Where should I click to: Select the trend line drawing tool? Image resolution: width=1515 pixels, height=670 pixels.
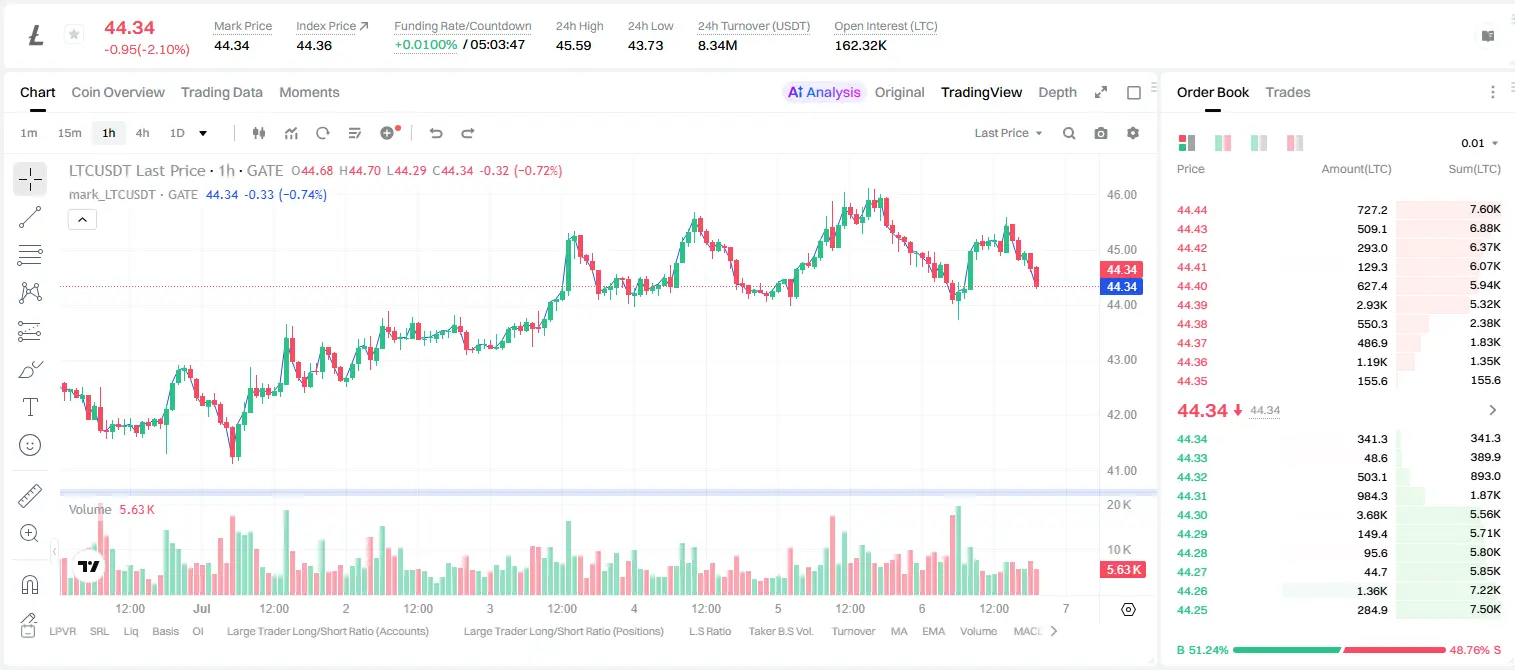click(30, 217)
